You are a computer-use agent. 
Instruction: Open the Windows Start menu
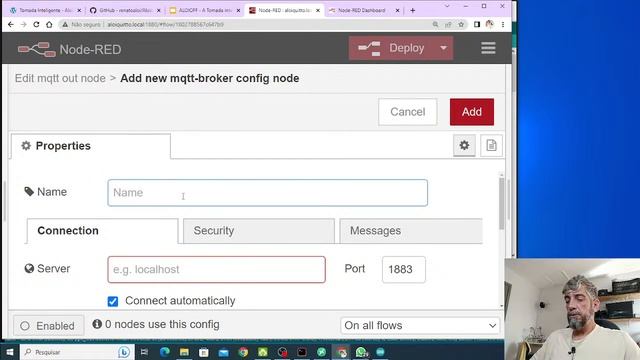coord(10,352)
